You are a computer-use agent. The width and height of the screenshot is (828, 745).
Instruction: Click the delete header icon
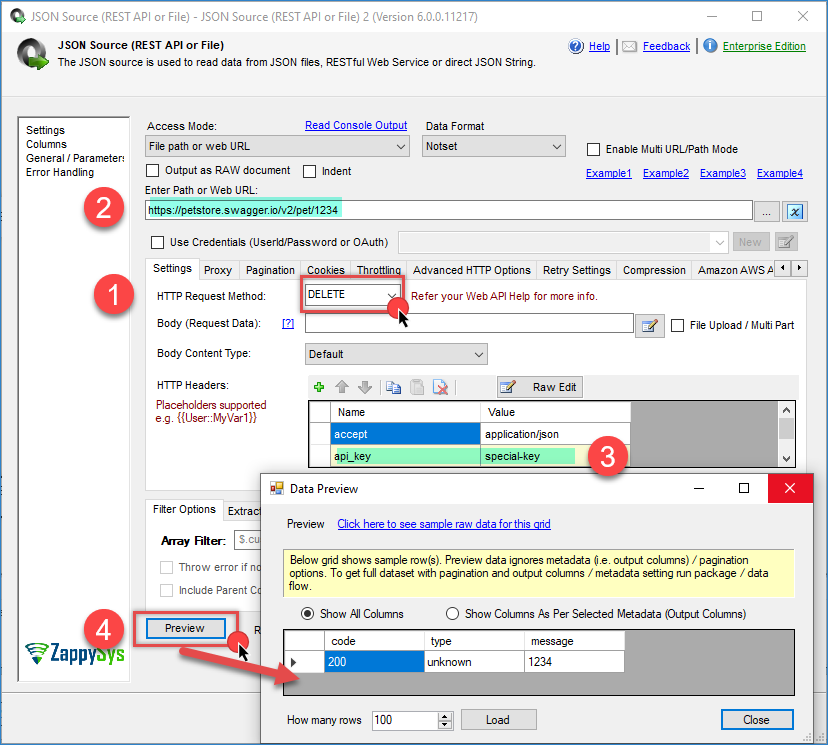coord(440,388)
